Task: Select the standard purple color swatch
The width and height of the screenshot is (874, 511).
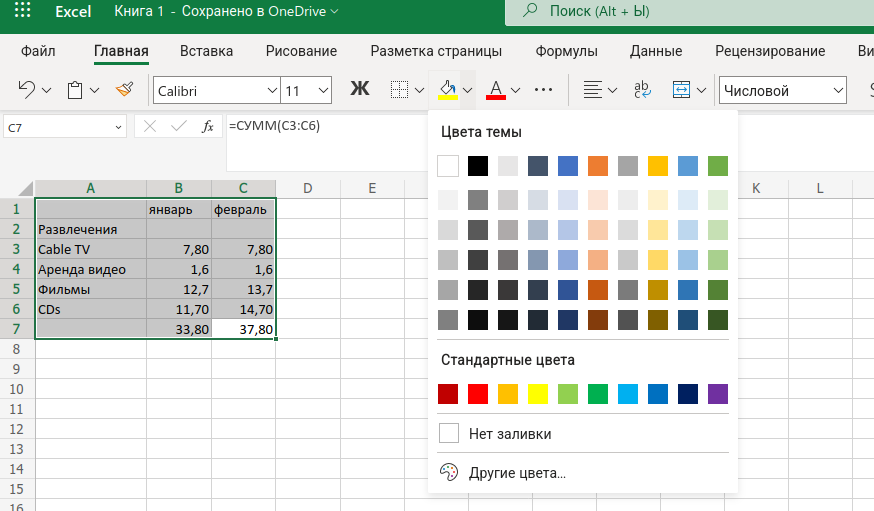Action: [x=718, y=393]
